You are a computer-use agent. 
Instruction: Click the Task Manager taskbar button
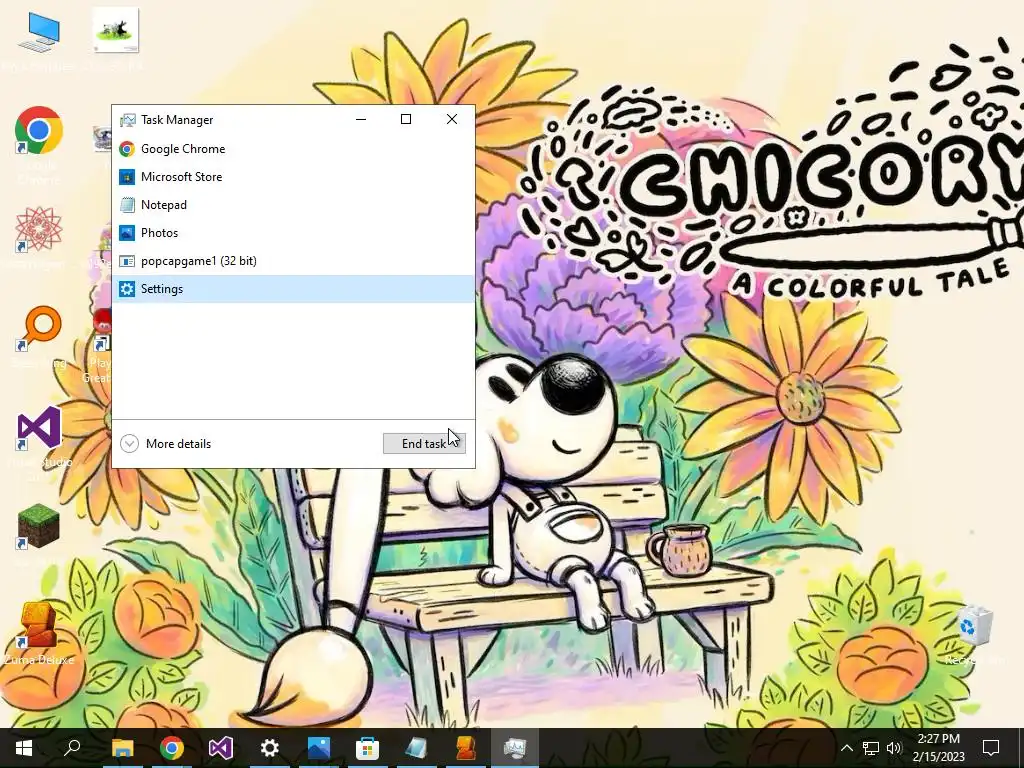(515, 748)
